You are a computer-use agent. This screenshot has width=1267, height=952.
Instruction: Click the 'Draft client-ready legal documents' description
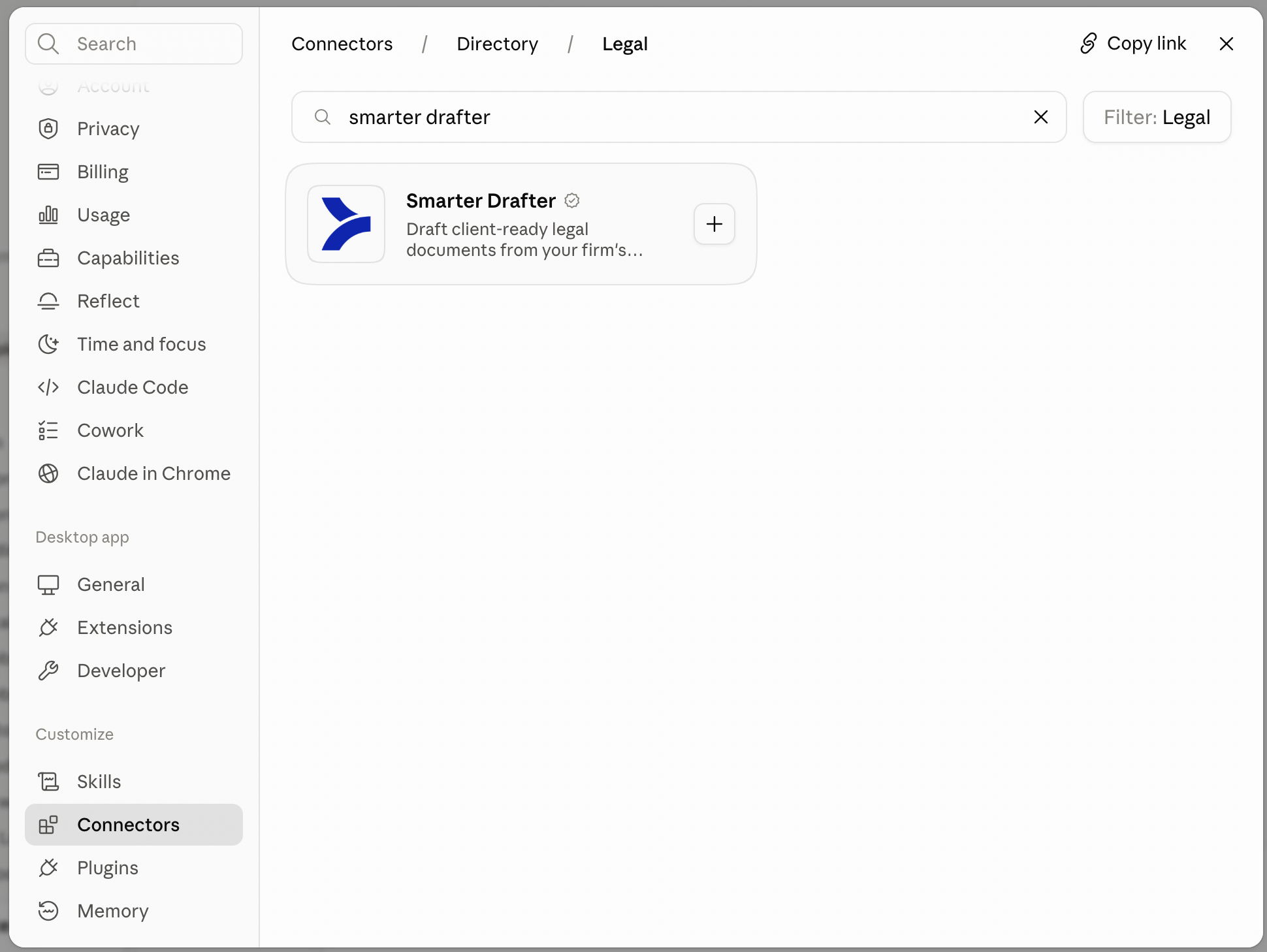(x=524, y=240)
